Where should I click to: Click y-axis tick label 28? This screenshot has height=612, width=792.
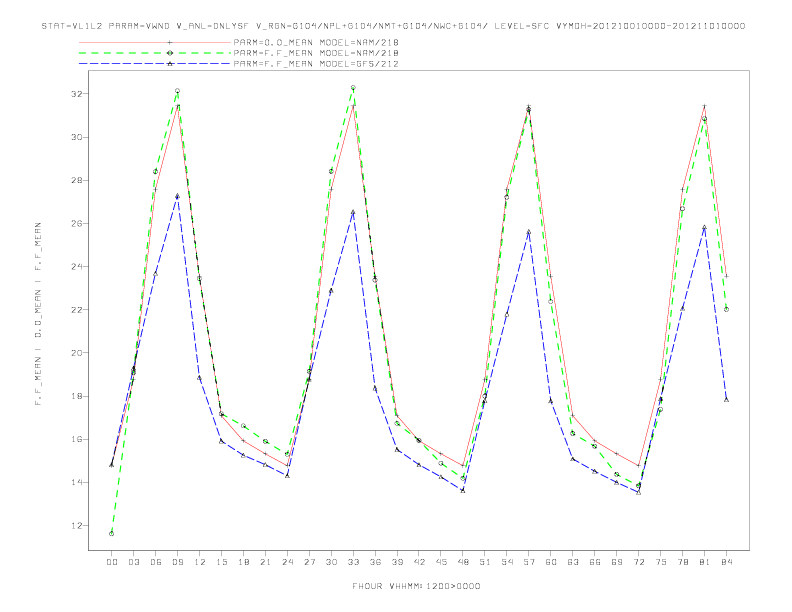click(77, 180)
